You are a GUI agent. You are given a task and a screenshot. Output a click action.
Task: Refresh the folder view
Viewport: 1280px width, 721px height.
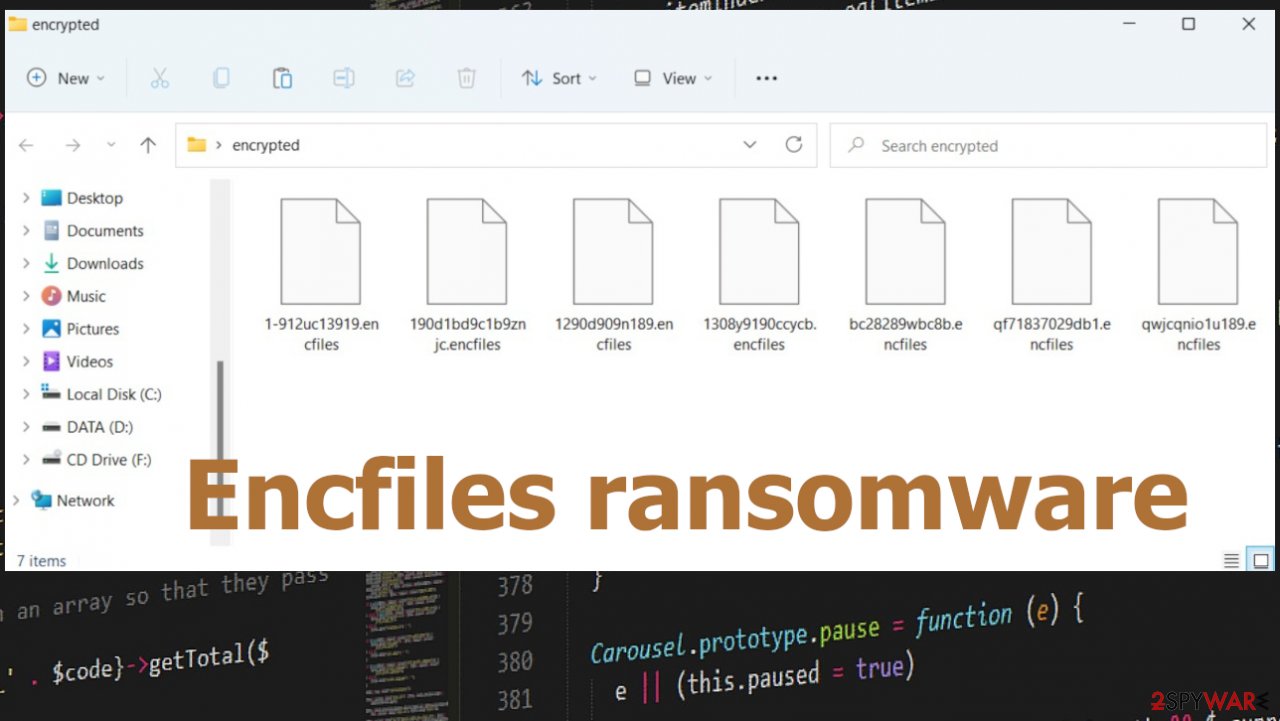(x=794, y=144)
